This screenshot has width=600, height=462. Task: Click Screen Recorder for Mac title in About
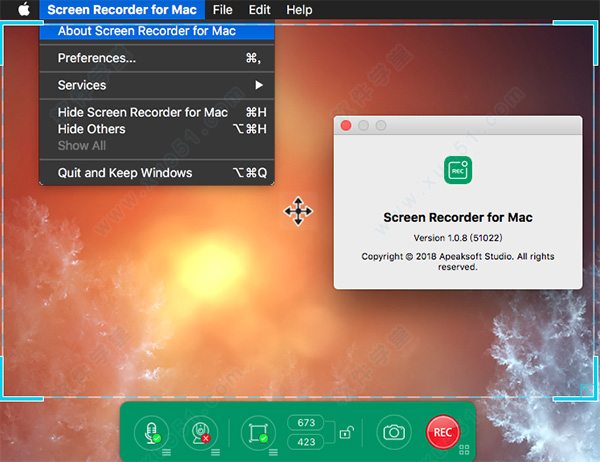[x=458, y=217]
